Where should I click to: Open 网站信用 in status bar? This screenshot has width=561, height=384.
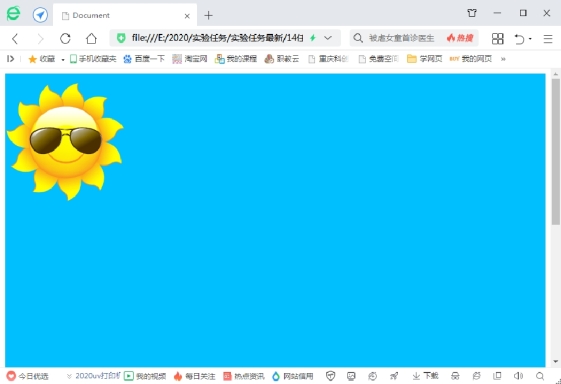292,376
